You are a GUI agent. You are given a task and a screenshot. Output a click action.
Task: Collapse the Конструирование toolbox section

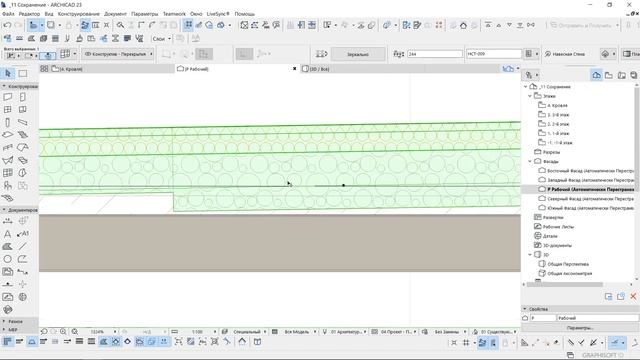tap(19, 86)
